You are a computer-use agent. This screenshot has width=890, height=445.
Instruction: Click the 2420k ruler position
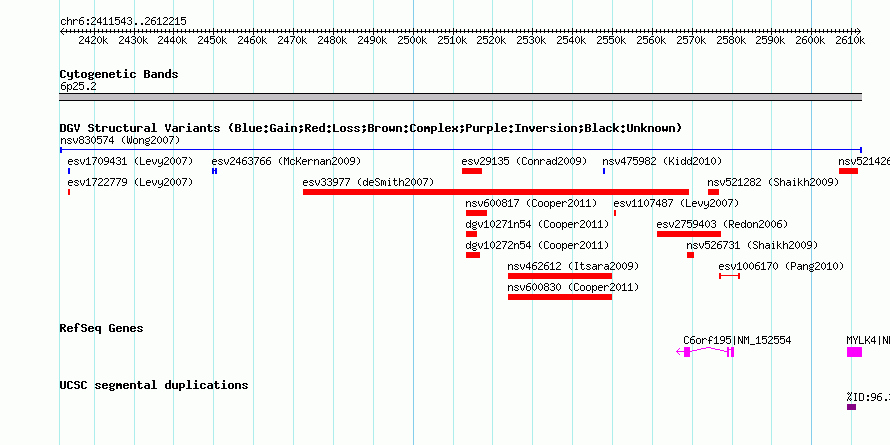pos(93,40)
